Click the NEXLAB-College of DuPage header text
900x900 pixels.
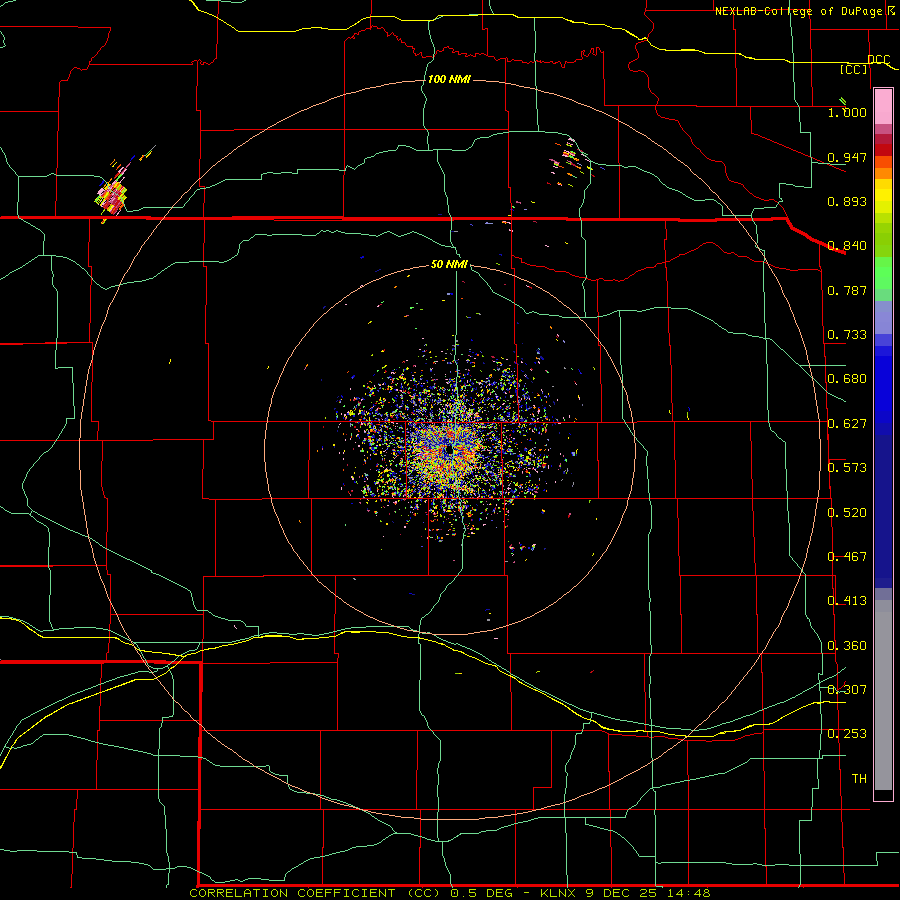[x=799, y=11]
